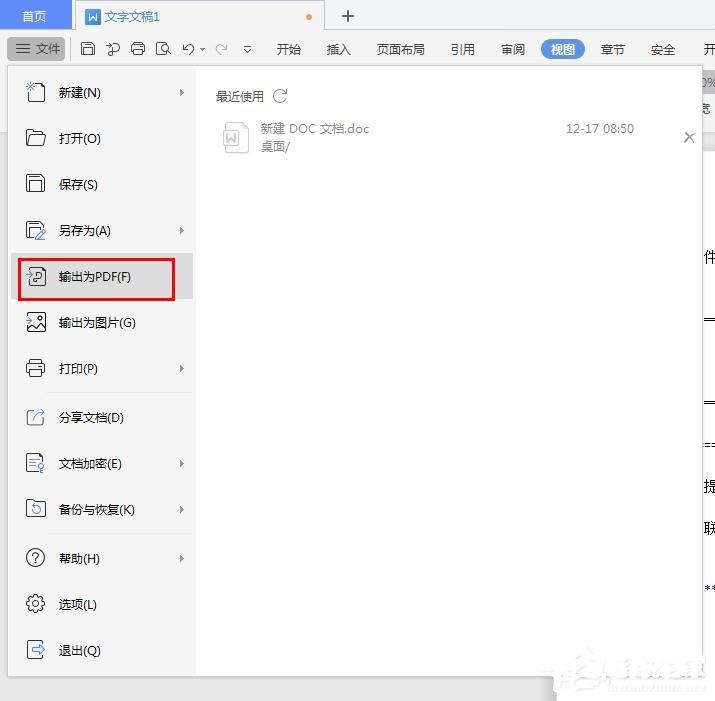Refresh the 最近使用 recent list
This screenshot has height=701, width=715.
pyautogui.click(x=280, y=96)
